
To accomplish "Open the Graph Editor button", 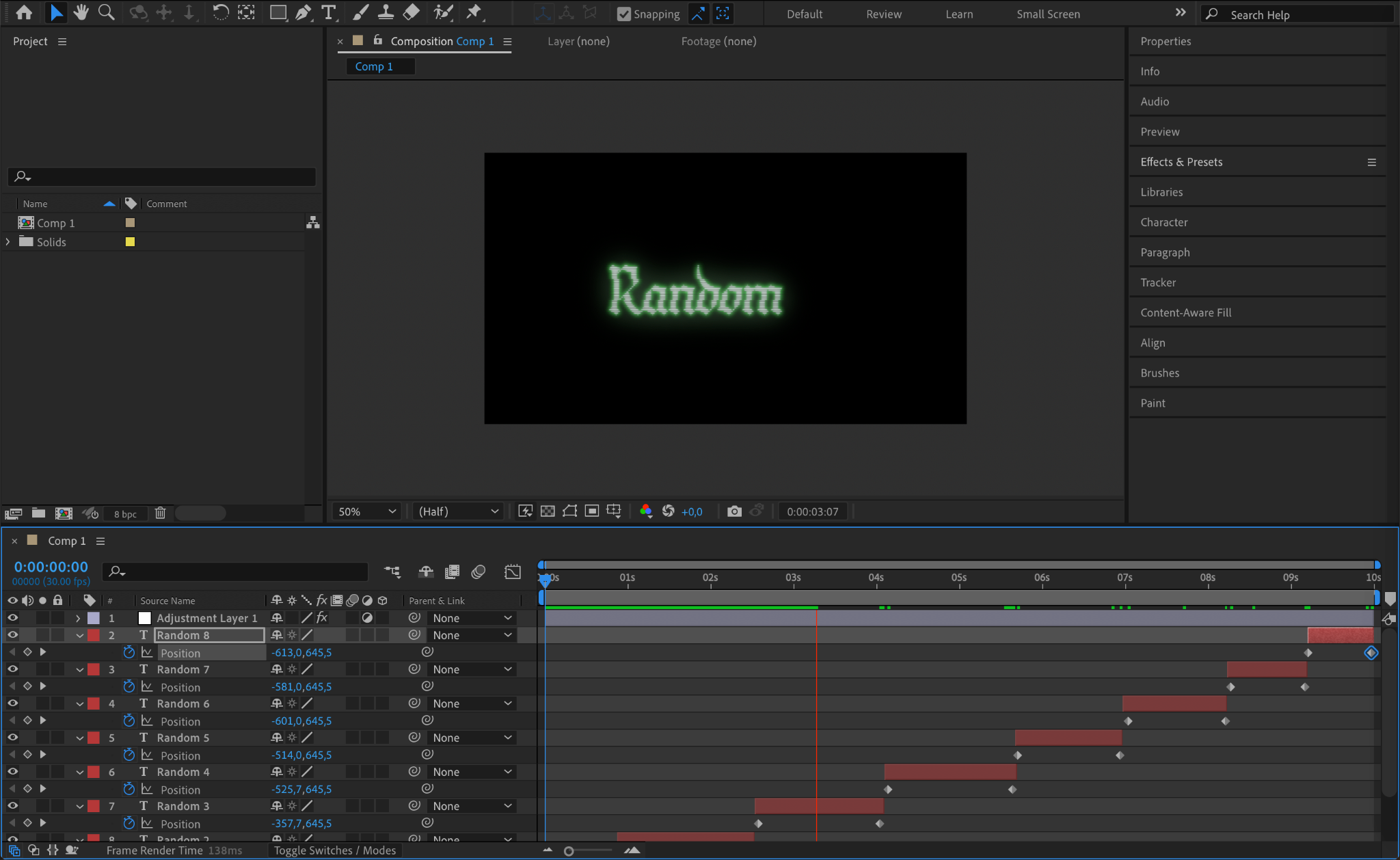I will [512, 572].
